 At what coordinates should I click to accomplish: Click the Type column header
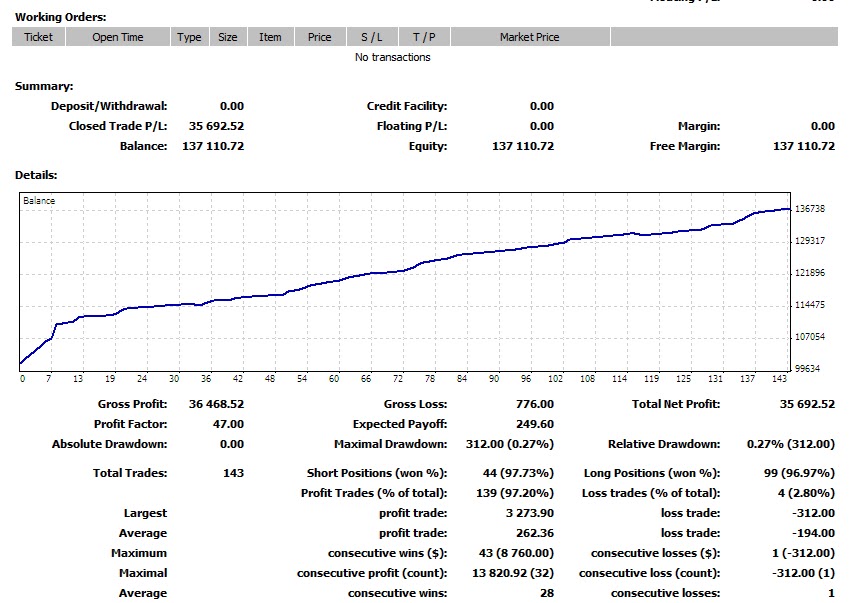[x=189, y=37]
